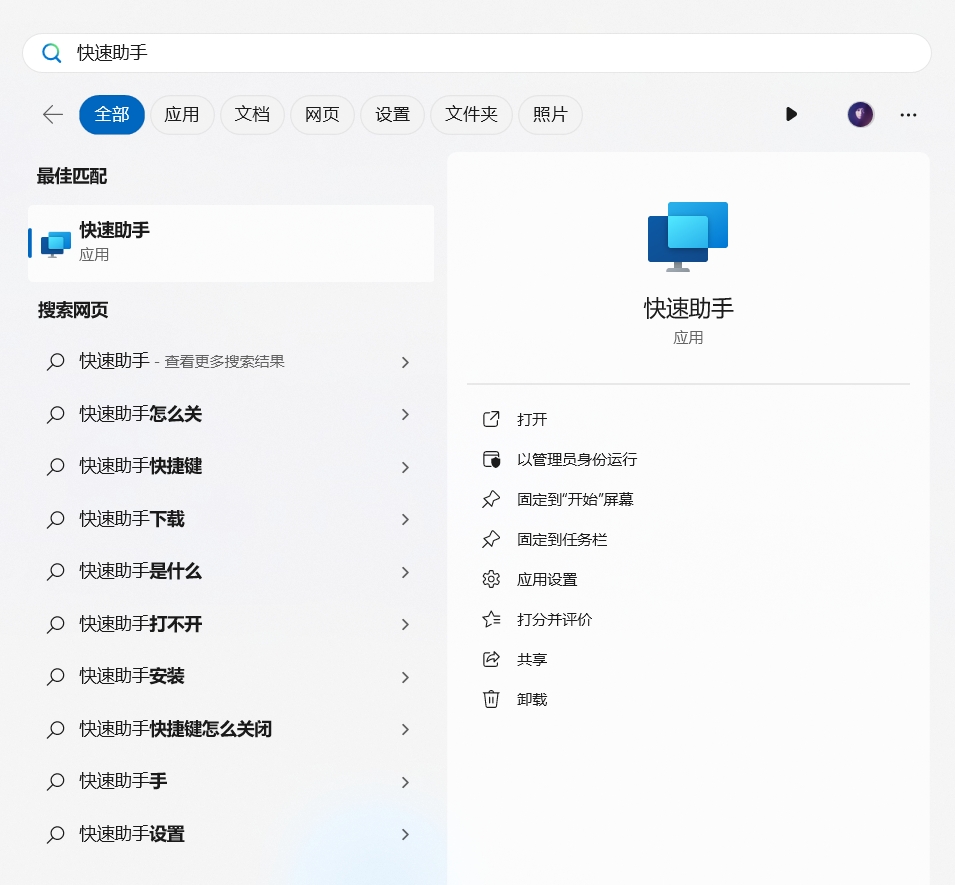
Task: Click the 快速助手 app icon in best match
Action: pos(55,244)
